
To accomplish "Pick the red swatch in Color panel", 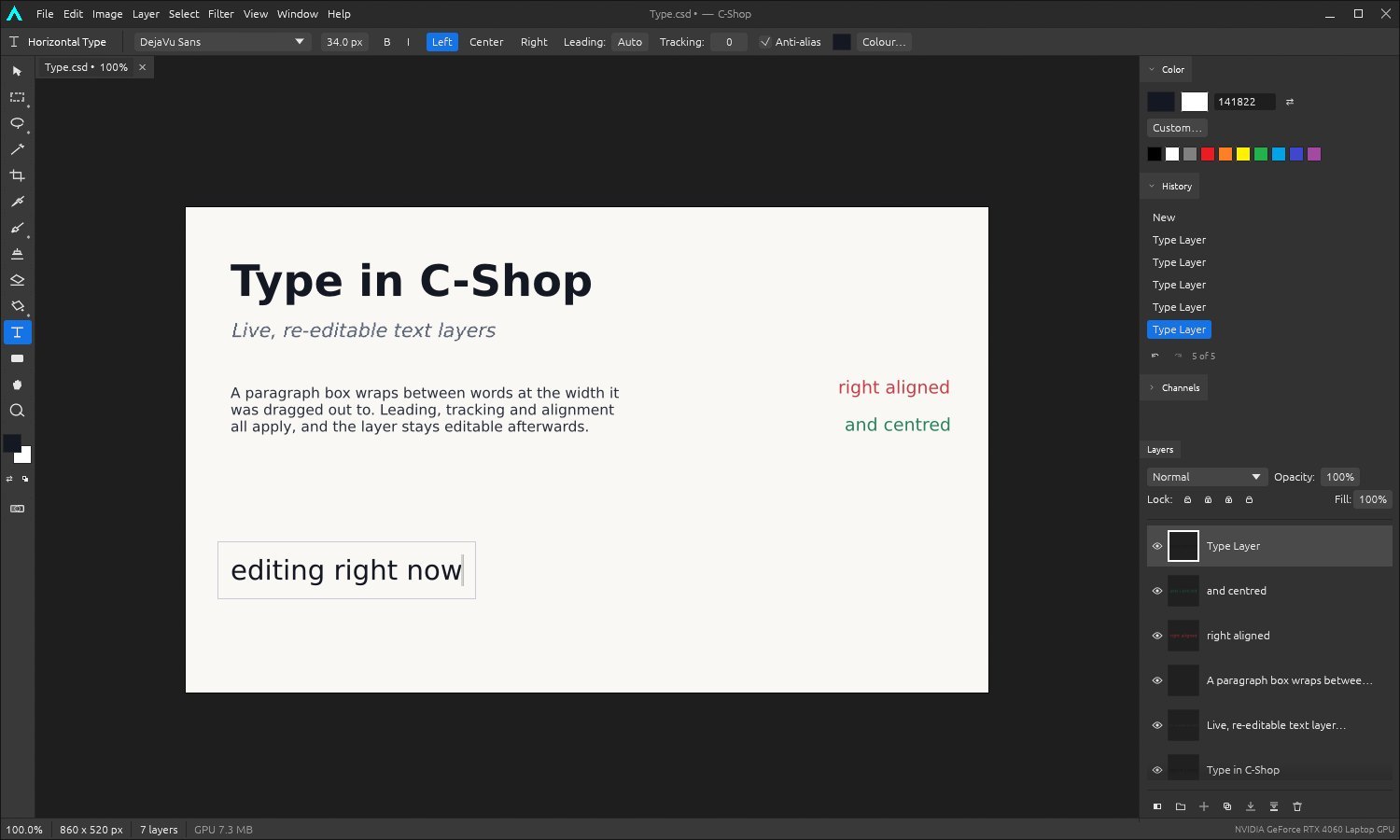I will [1208, 154].
